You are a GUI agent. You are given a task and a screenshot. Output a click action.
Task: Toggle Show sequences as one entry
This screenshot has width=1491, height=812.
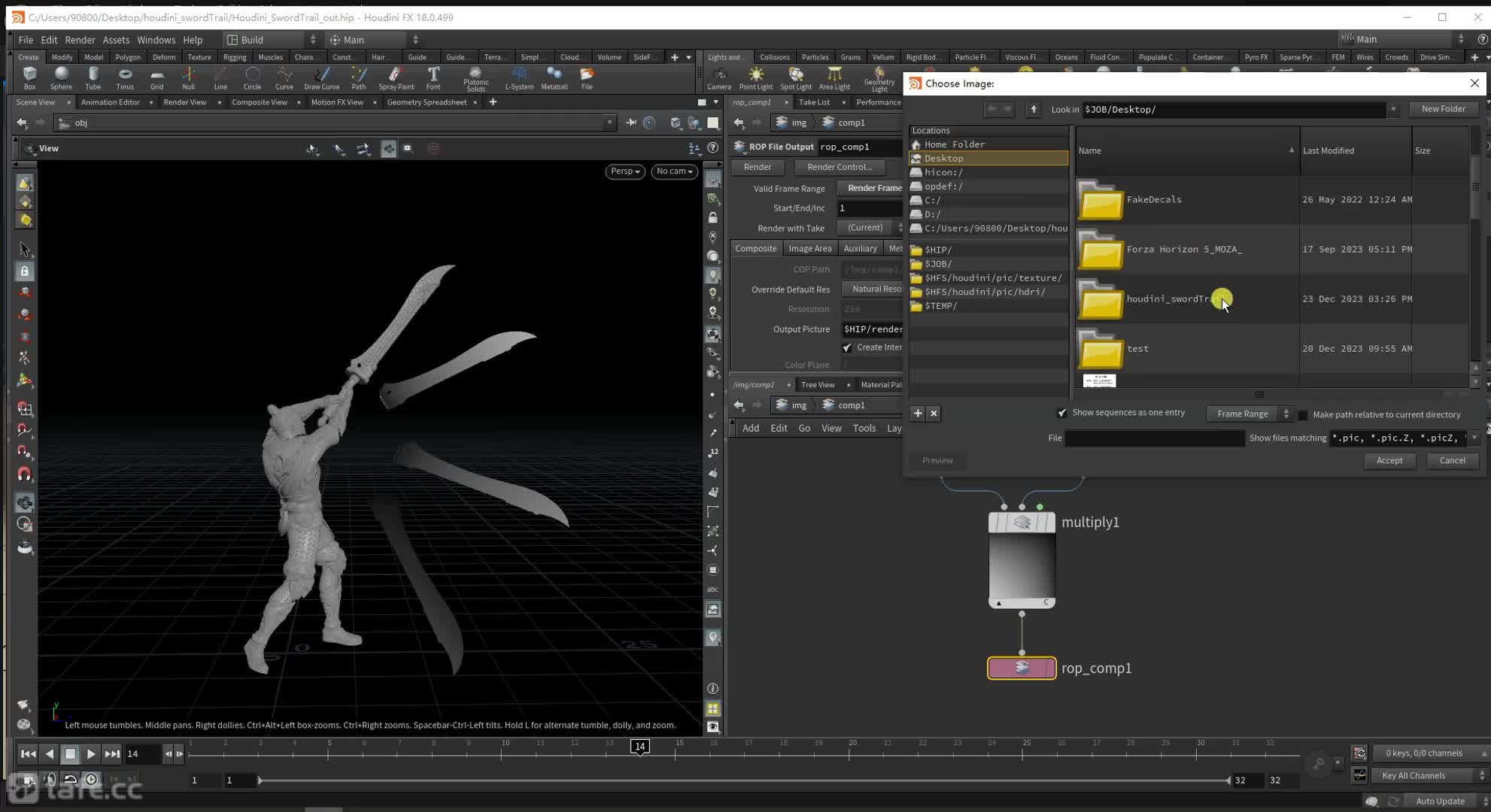[1061, 413]
